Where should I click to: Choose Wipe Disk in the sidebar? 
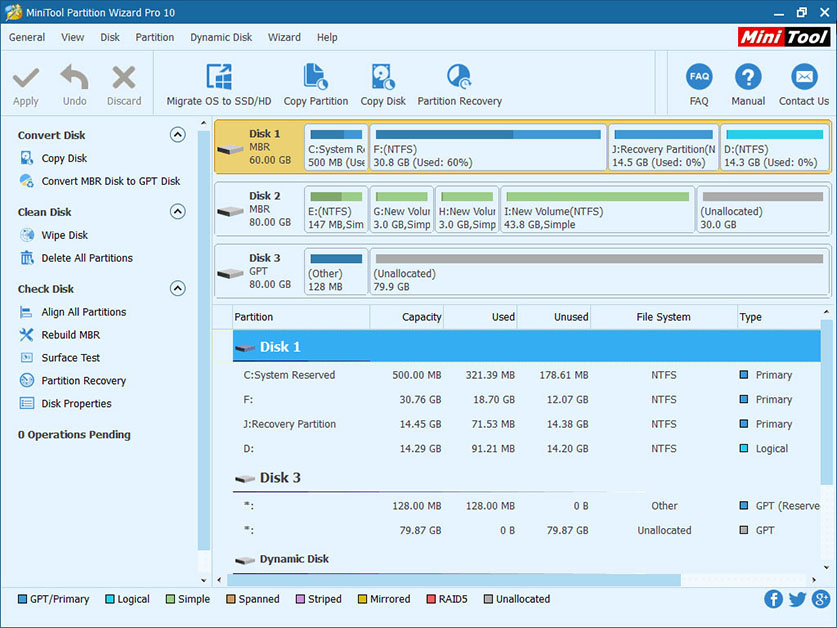(64, 235)
